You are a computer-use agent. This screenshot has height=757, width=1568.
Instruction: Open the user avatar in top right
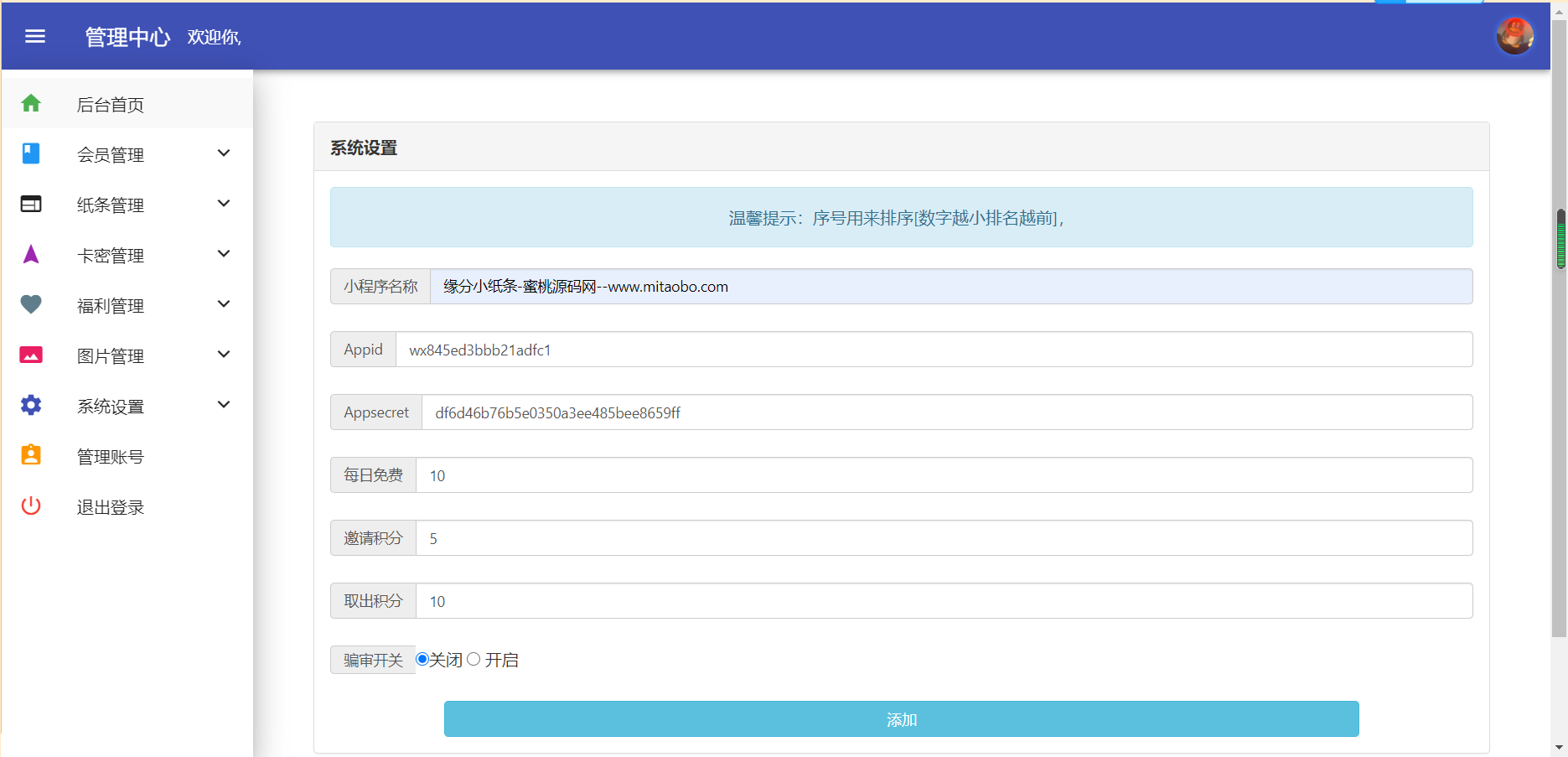(x=1514, y=36)
